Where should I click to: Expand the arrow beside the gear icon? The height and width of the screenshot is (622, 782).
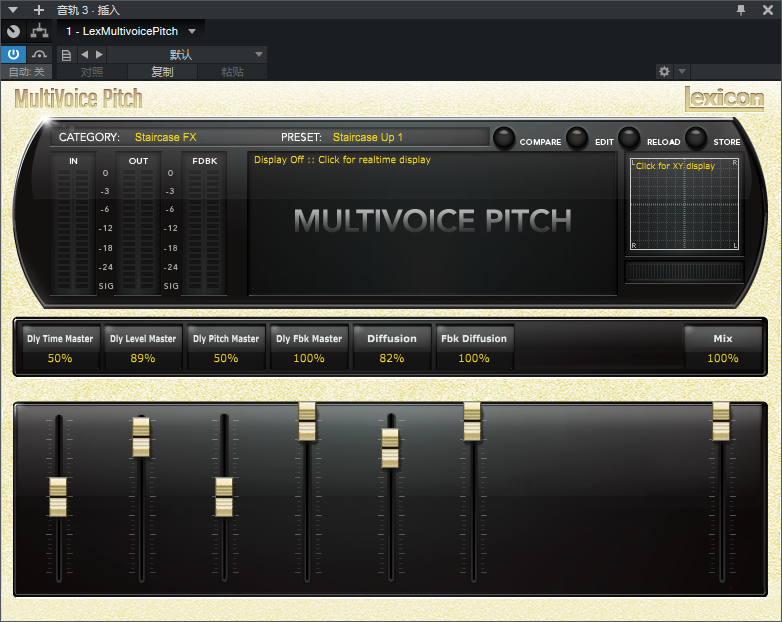[682, 71]
